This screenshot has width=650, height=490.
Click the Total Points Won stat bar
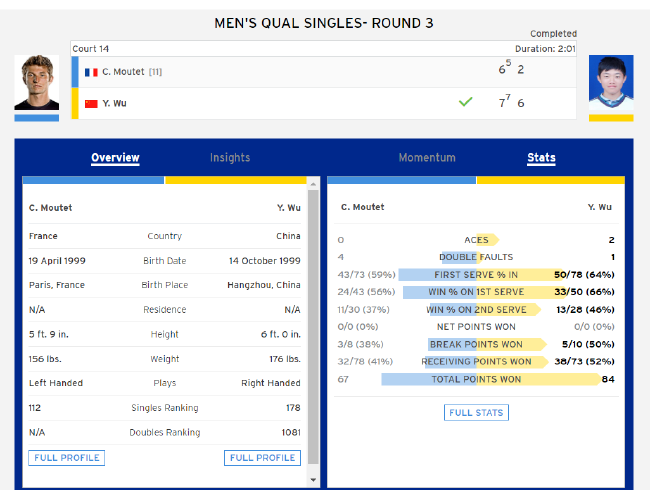tap(476, 379)
